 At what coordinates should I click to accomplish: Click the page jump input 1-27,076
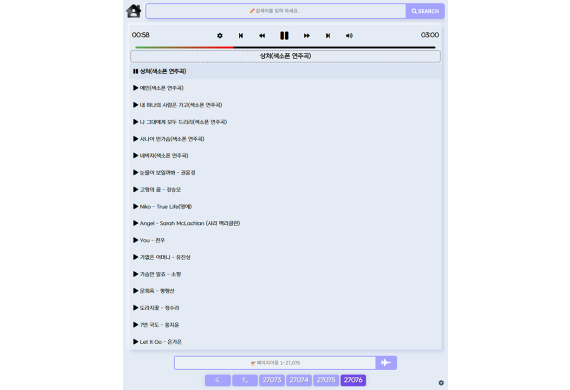tap(275, 363)
